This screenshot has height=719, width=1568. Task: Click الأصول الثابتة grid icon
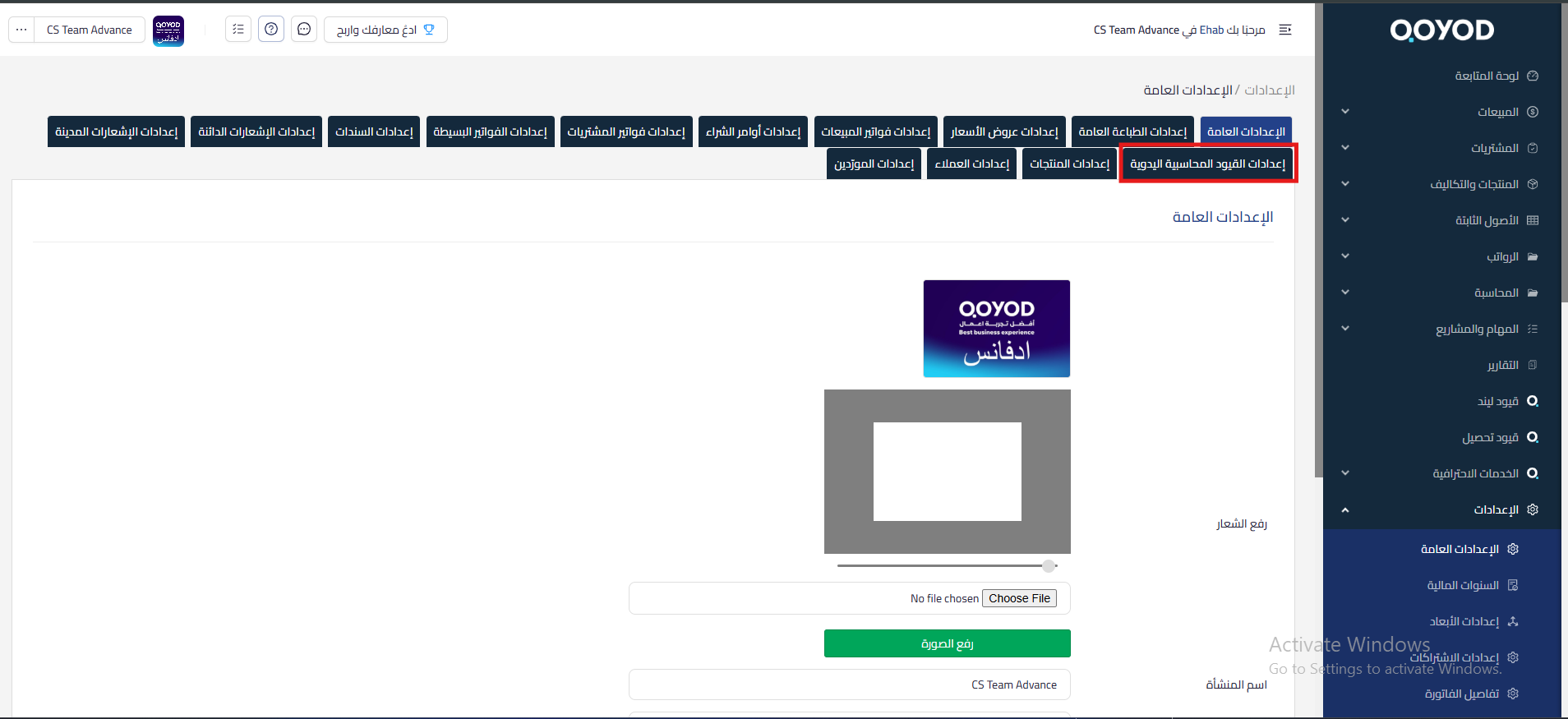click(1533, 220)
